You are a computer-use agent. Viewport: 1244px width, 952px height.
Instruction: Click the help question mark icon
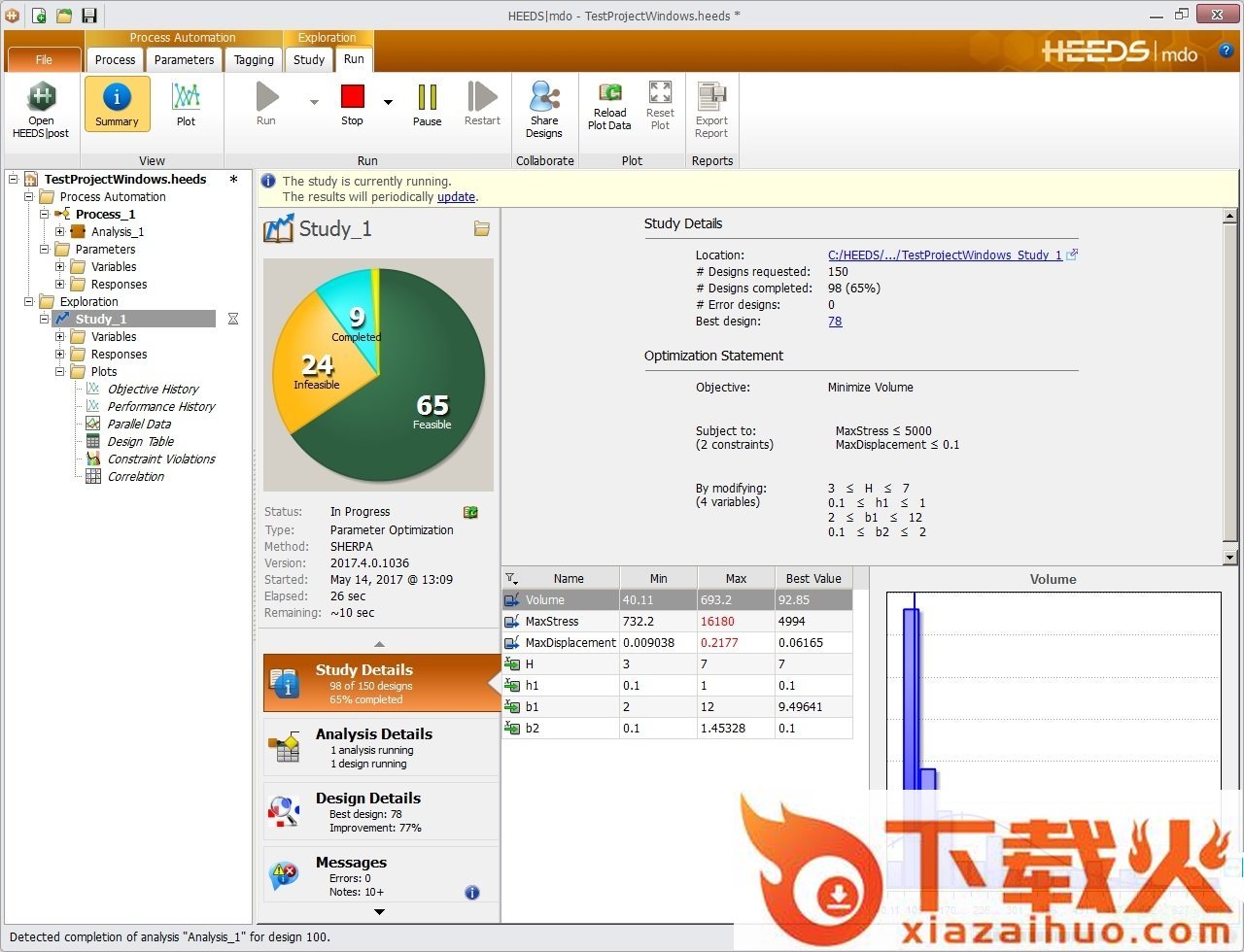1227,51
